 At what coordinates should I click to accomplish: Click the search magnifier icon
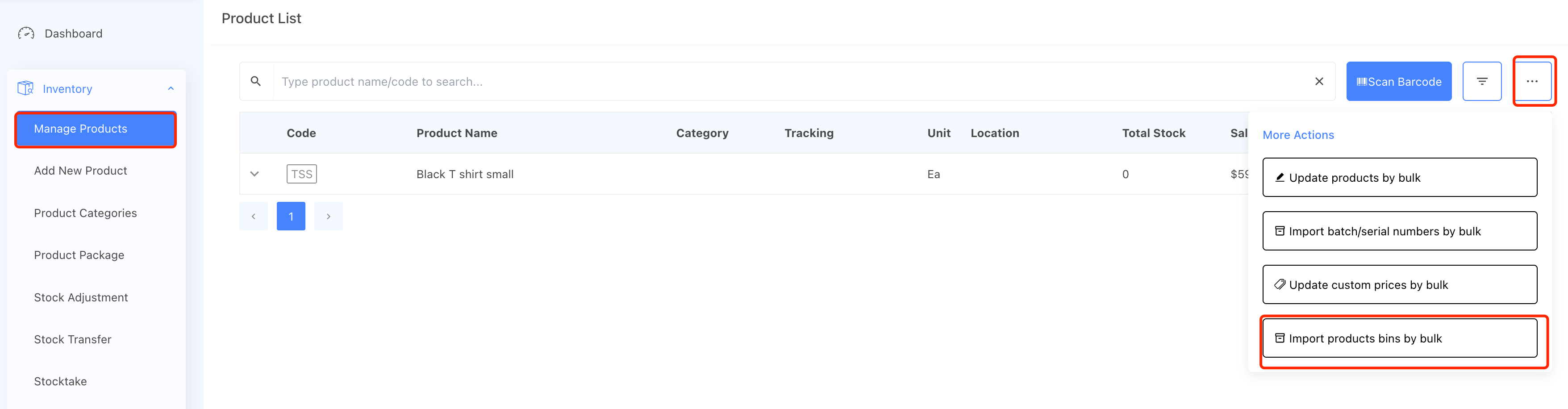pyautogui.click(x=256, y=81)
